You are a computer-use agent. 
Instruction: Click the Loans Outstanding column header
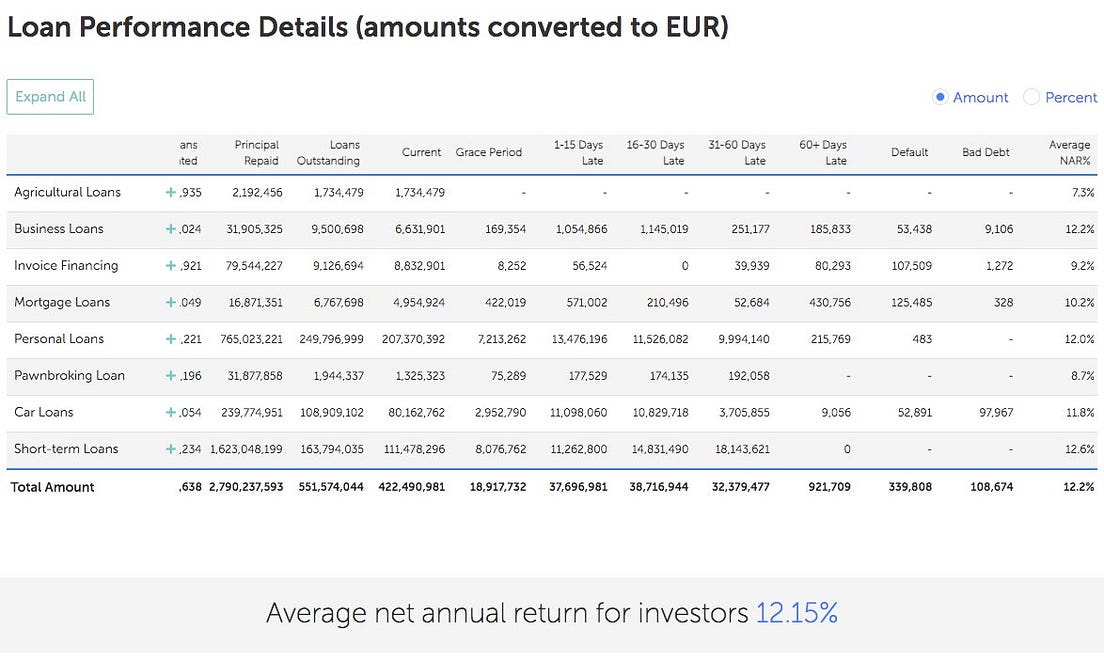click(329, 153)
